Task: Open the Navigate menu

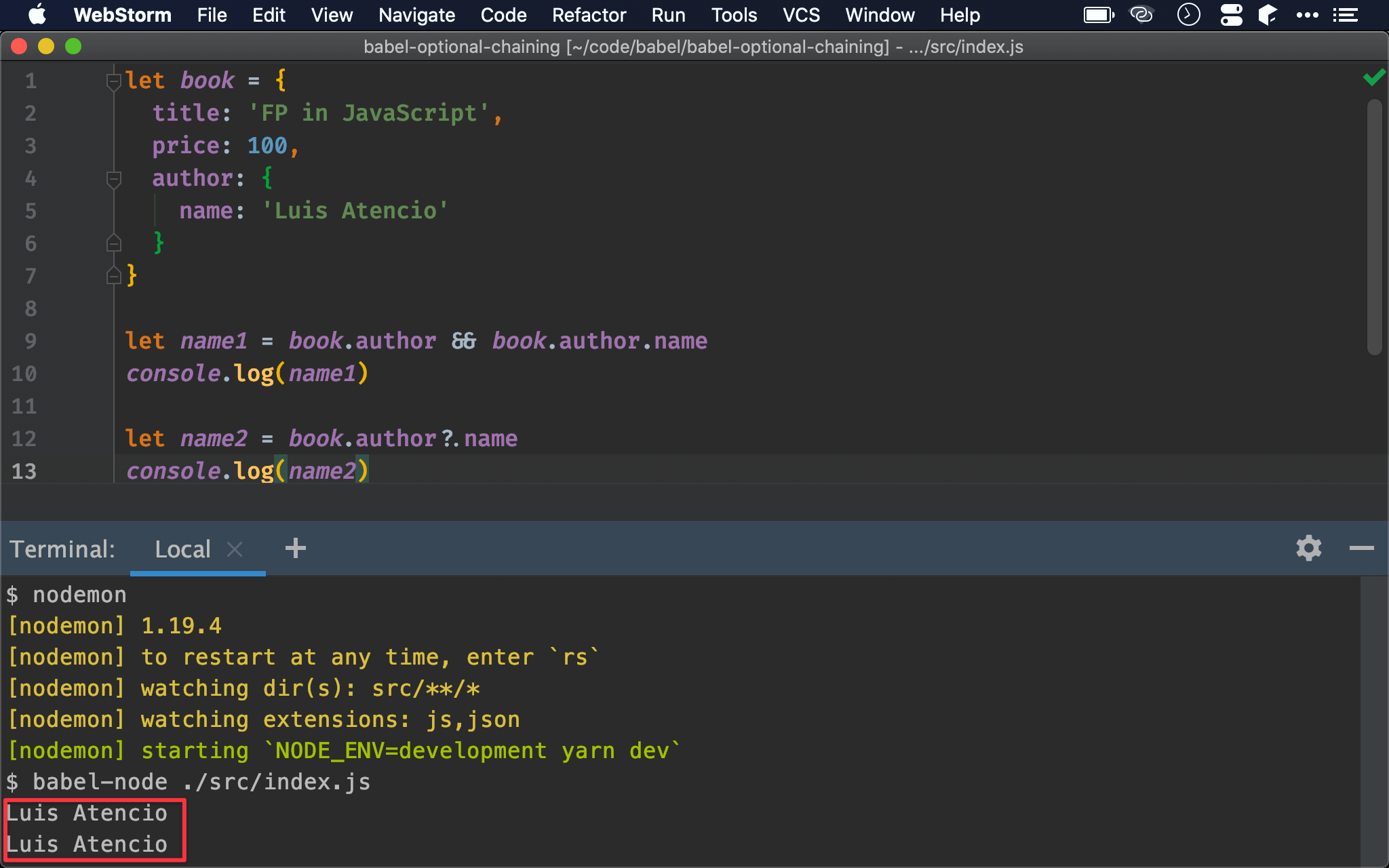Action: click(x=416, y=15)
